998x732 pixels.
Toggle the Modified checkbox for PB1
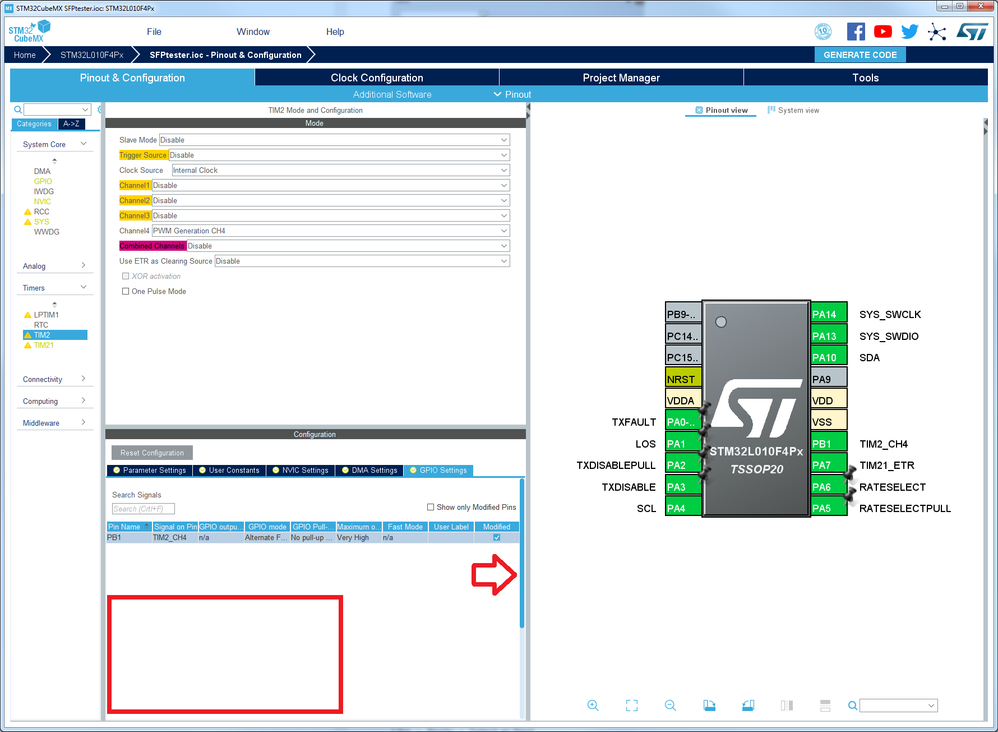pyautogui.click(x=496, y=538)
